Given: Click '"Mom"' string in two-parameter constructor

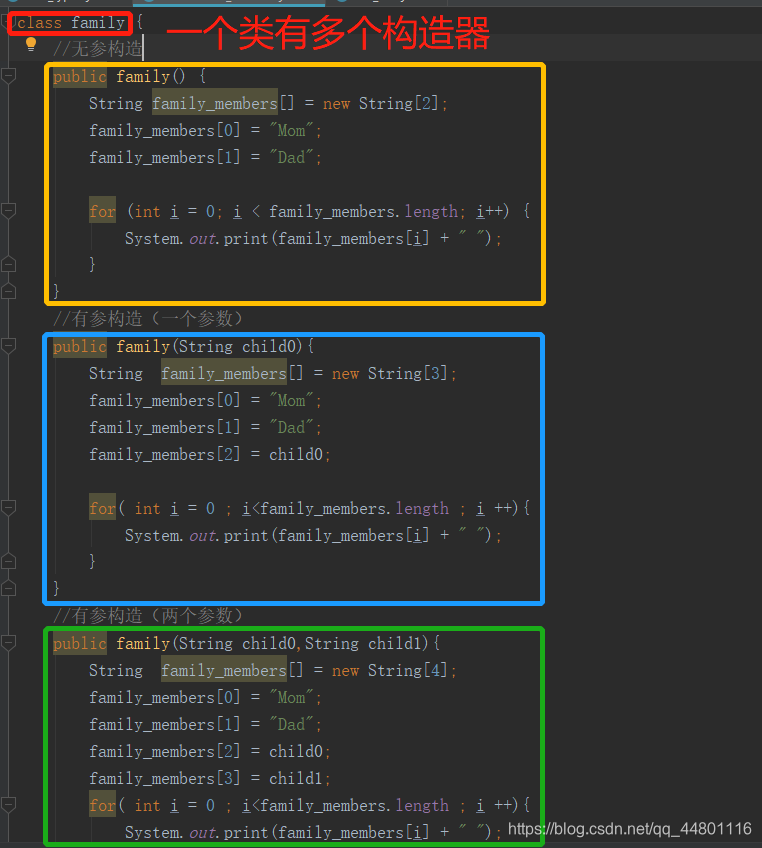Looking at the screenshot, I should tap(292, 697).
